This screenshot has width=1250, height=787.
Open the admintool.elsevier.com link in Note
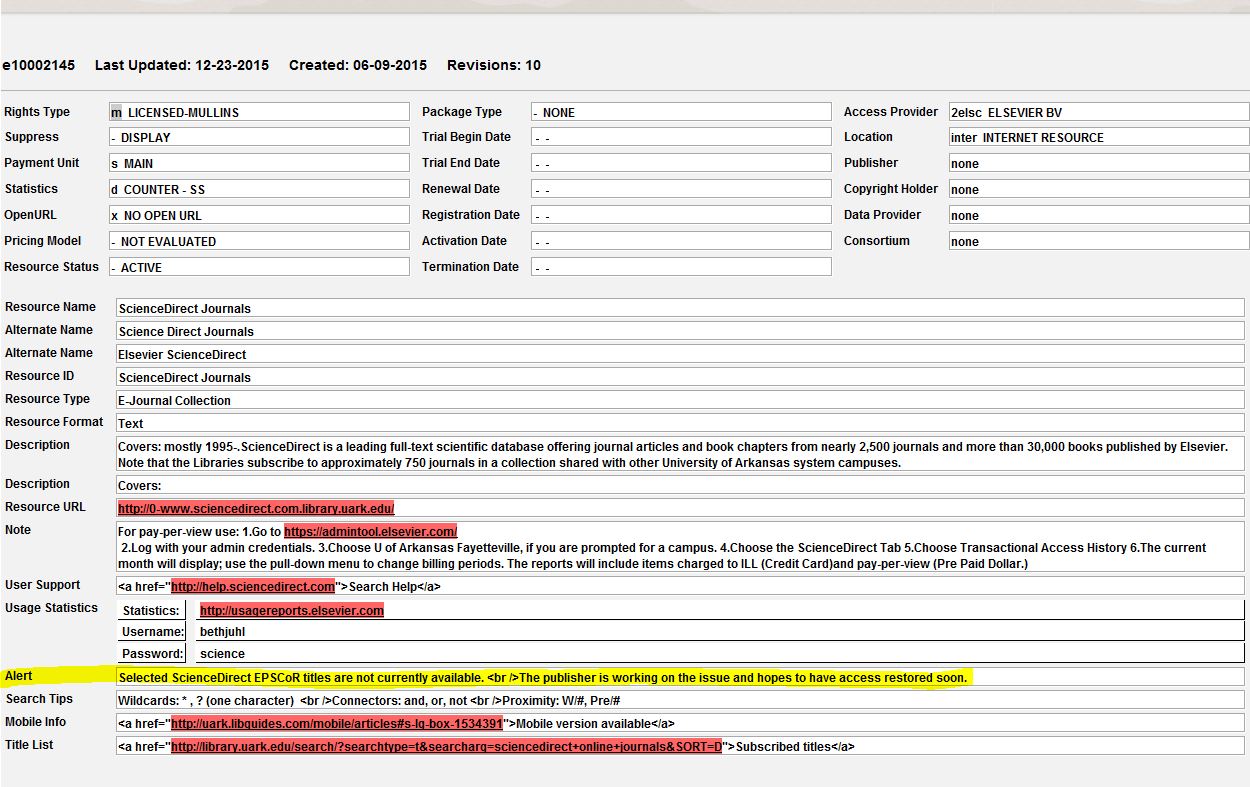pos(370,531)
